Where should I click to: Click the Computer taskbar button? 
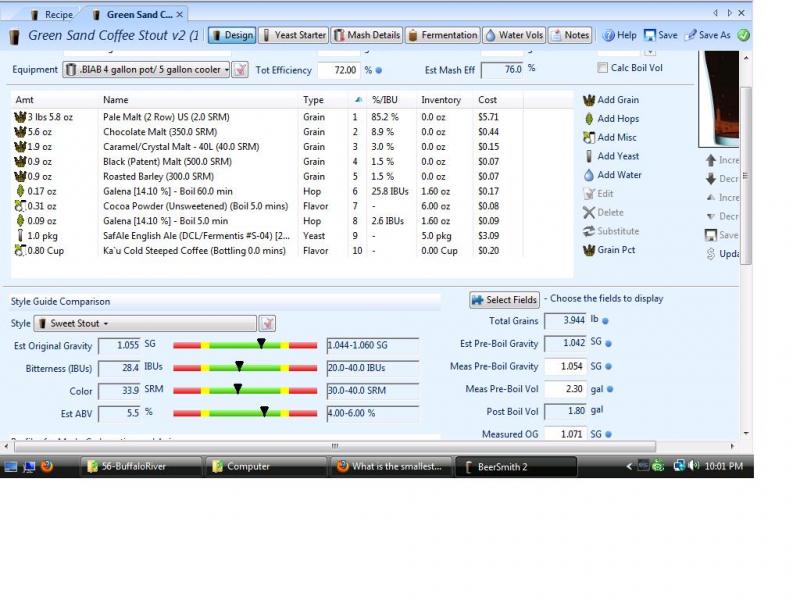(x=266, y=466)
